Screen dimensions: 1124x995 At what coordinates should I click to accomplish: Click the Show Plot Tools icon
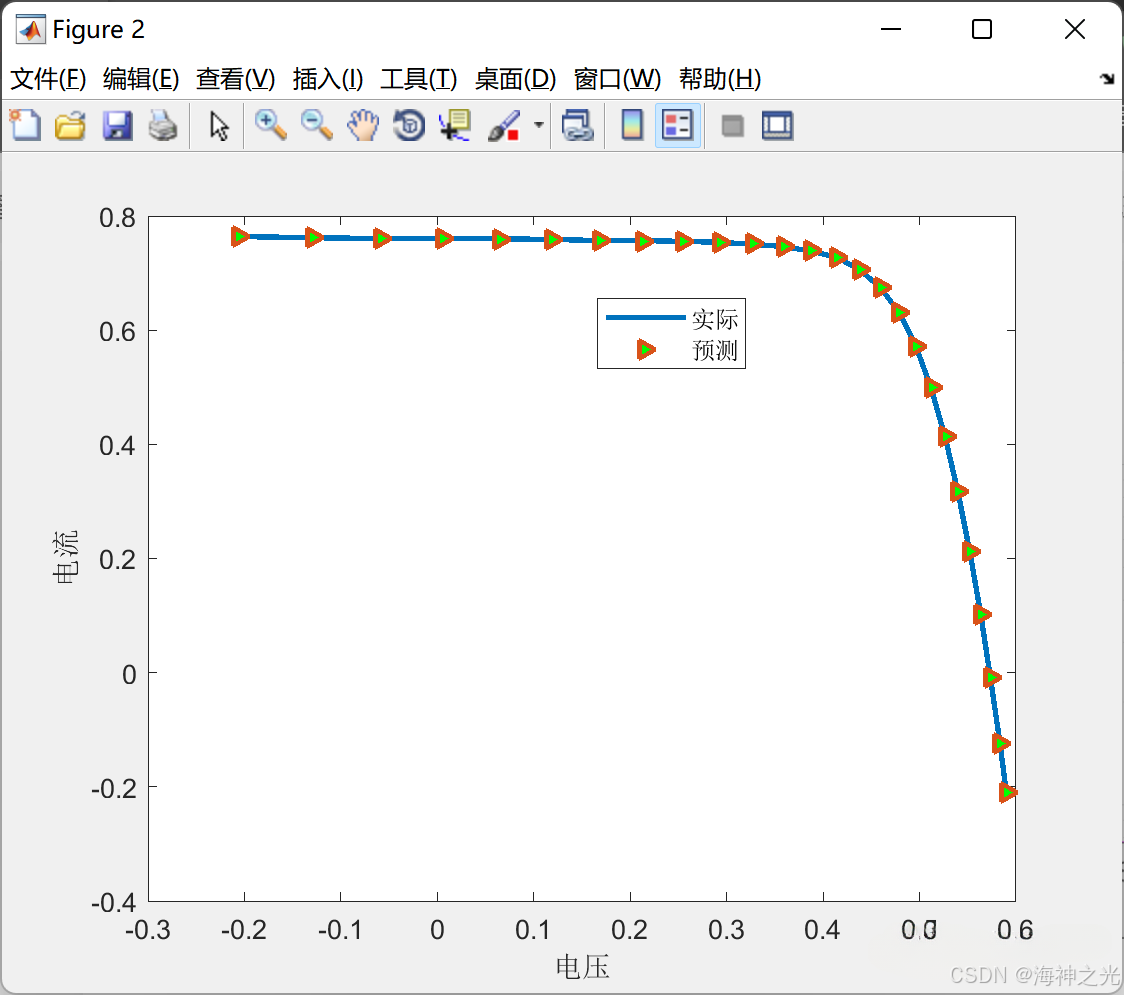777,125
